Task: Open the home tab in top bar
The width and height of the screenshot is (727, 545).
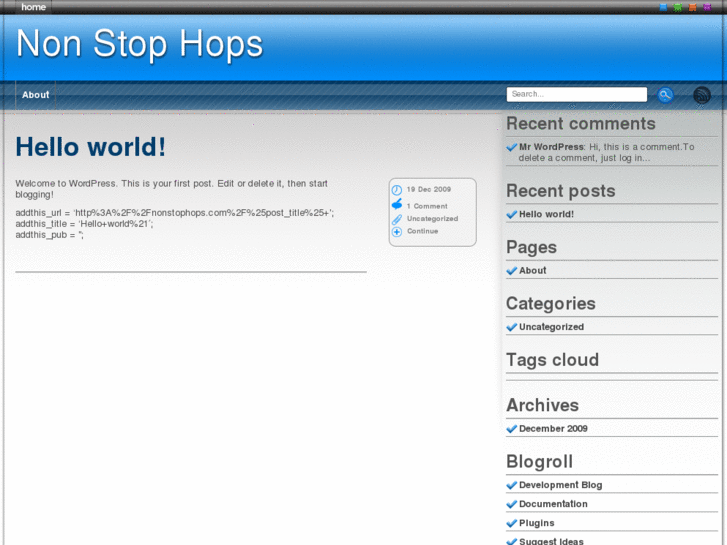Action: click(33, 7)
